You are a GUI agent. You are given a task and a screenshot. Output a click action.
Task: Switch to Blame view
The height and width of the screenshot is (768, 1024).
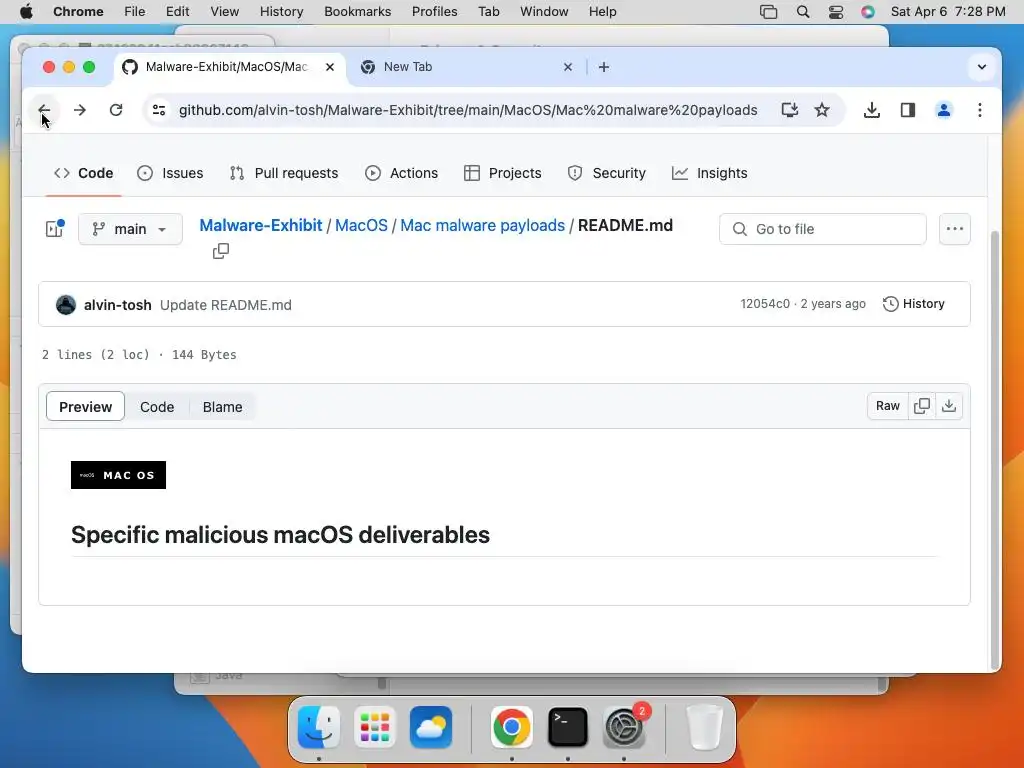pos(223,407)
